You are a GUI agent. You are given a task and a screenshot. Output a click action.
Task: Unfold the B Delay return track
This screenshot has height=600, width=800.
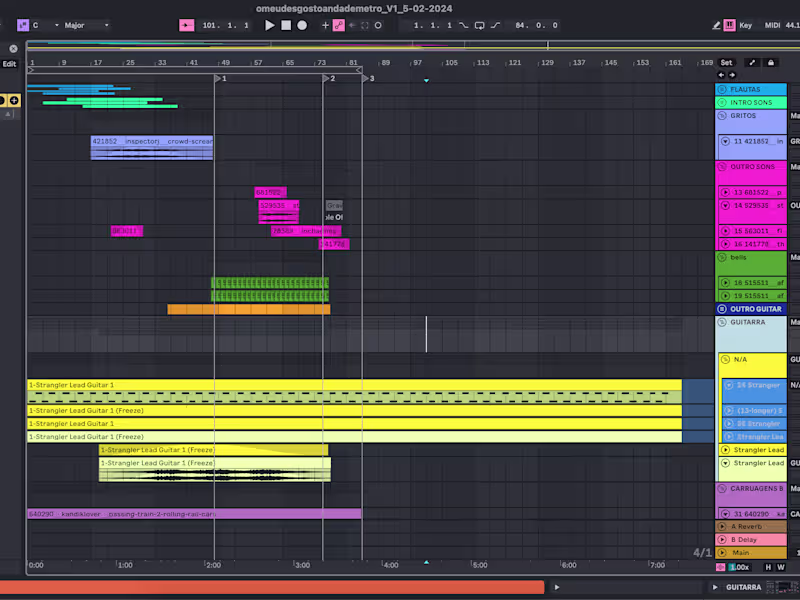tap(723, 539)
